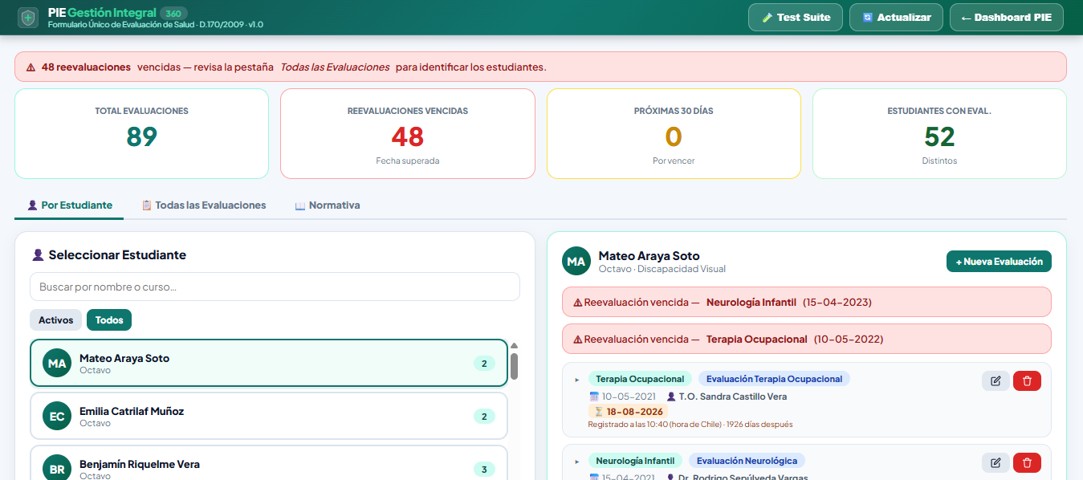Return to Dashboard PIE
1083x480 pixels.
pyautogui.click(x=1005, y=17)
